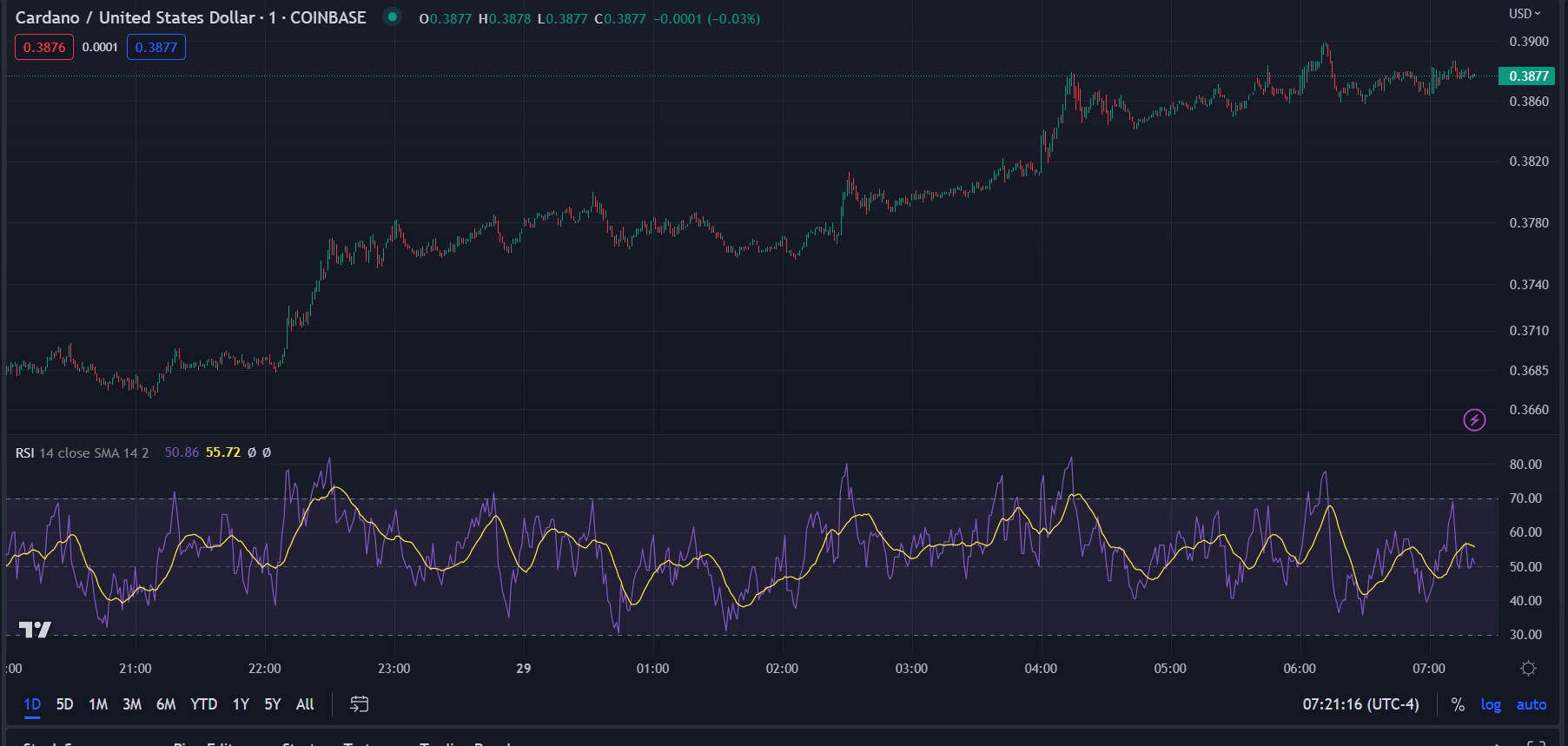The image size is (1568, 746).
Task: Click the blue 0.3877 buy price box
Action: tap(156, 47)
